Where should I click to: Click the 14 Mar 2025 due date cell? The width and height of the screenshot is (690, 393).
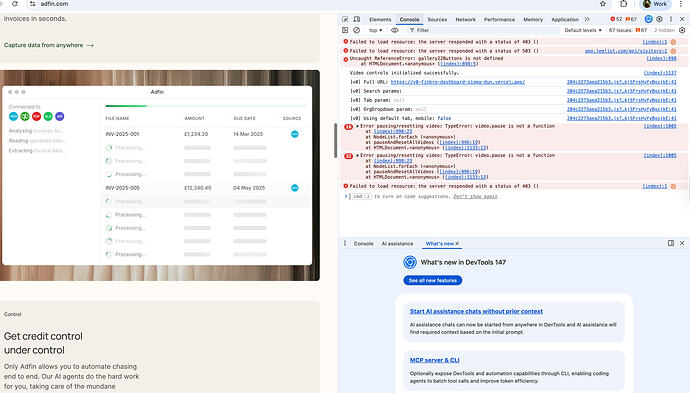tap(248, 134)
